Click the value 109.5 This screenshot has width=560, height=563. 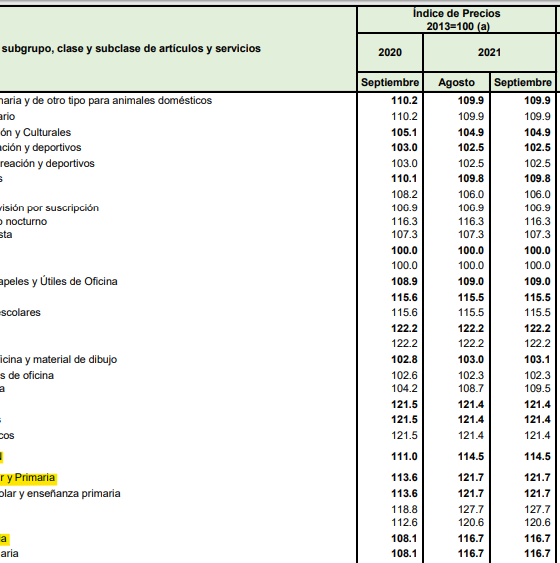click(x=537, y=388)
